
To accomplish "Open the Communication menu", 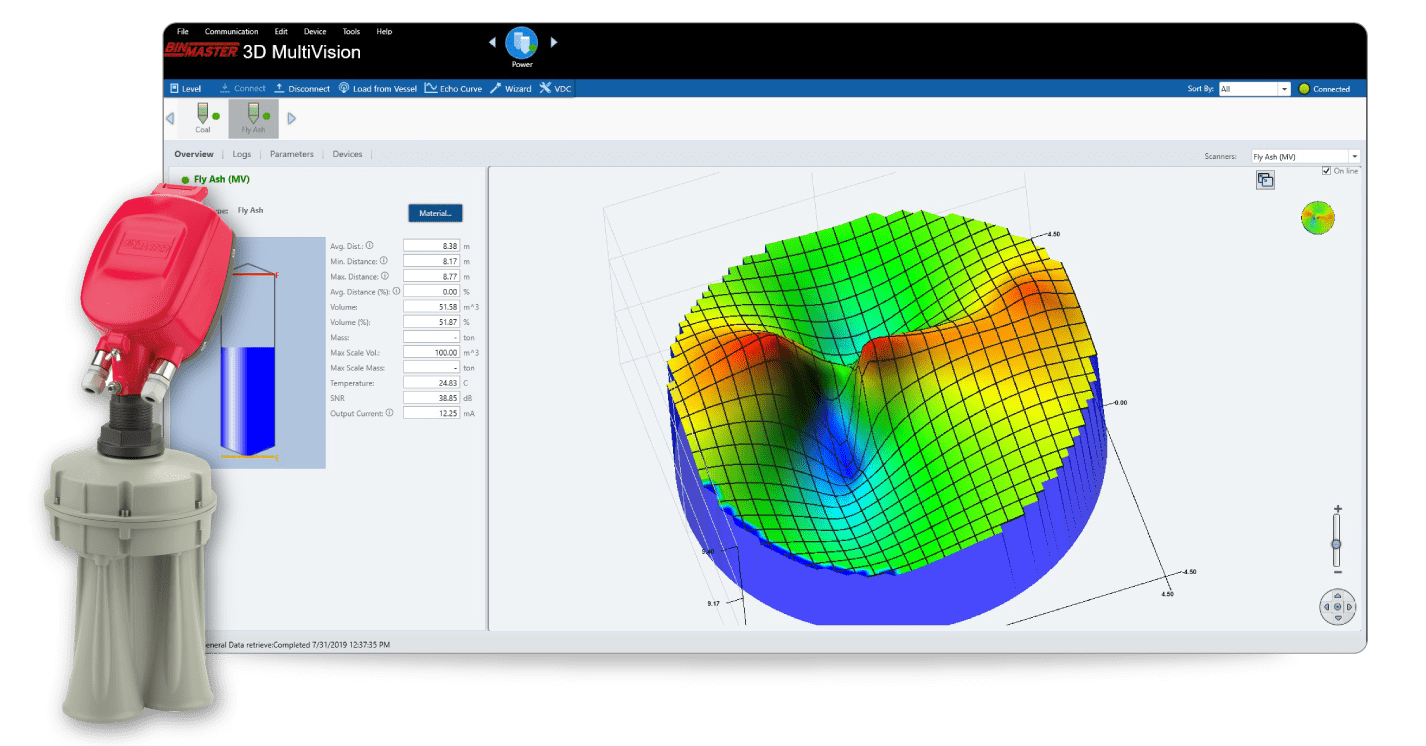I will point(231,32).
